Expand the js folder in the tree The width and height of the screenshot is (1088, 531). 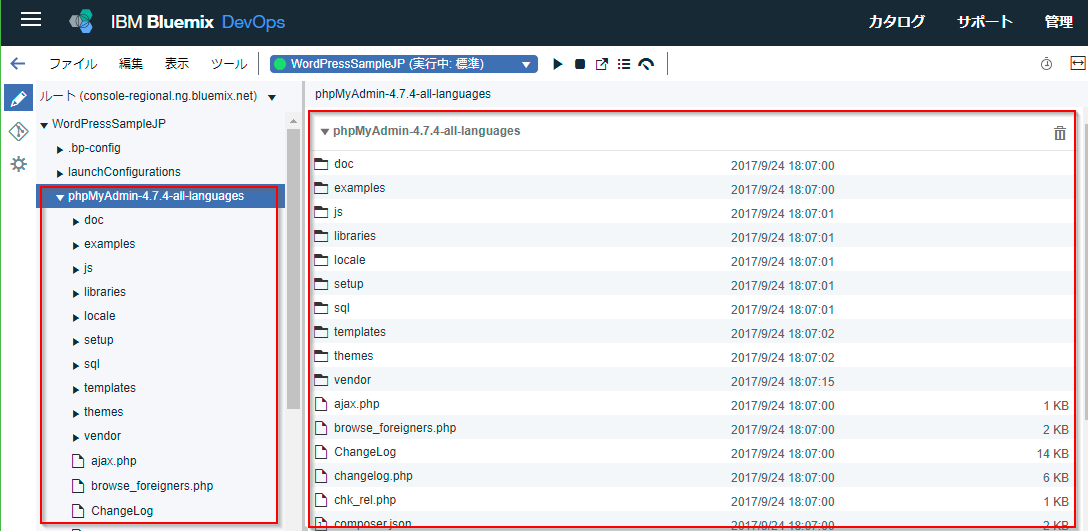tap(76, 269)
